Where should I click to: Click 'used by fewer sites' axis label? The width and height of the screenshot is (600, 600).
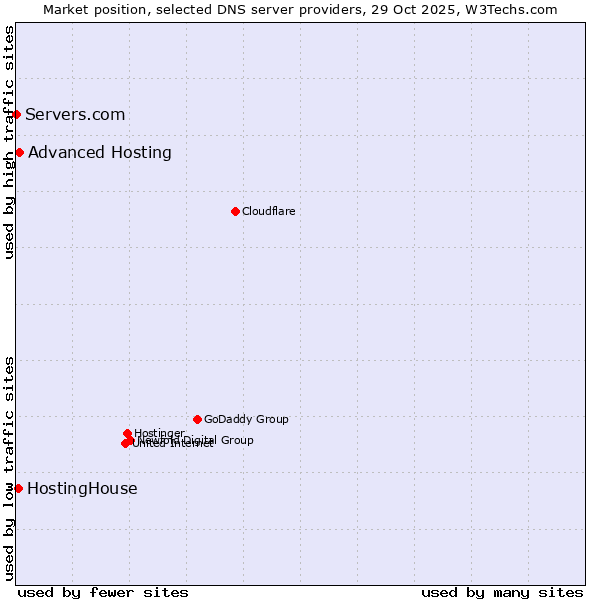click(103, 592)
